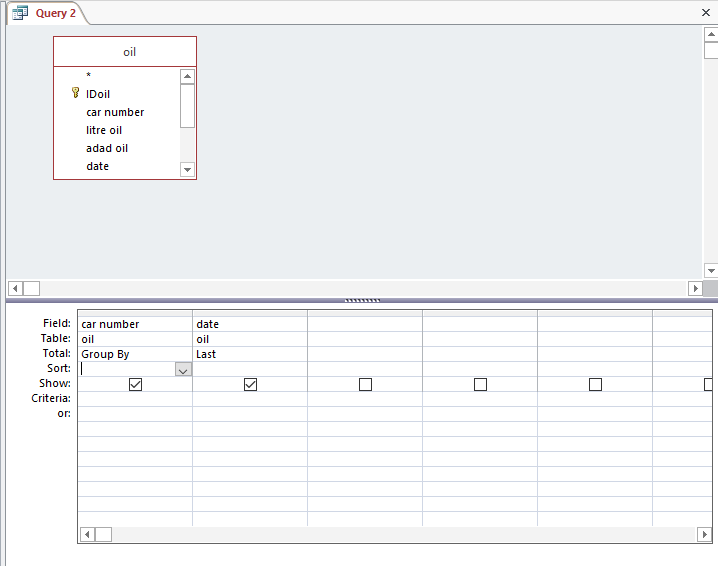
Task: Click the query grid scroll-right arrow
Action: 705,535
